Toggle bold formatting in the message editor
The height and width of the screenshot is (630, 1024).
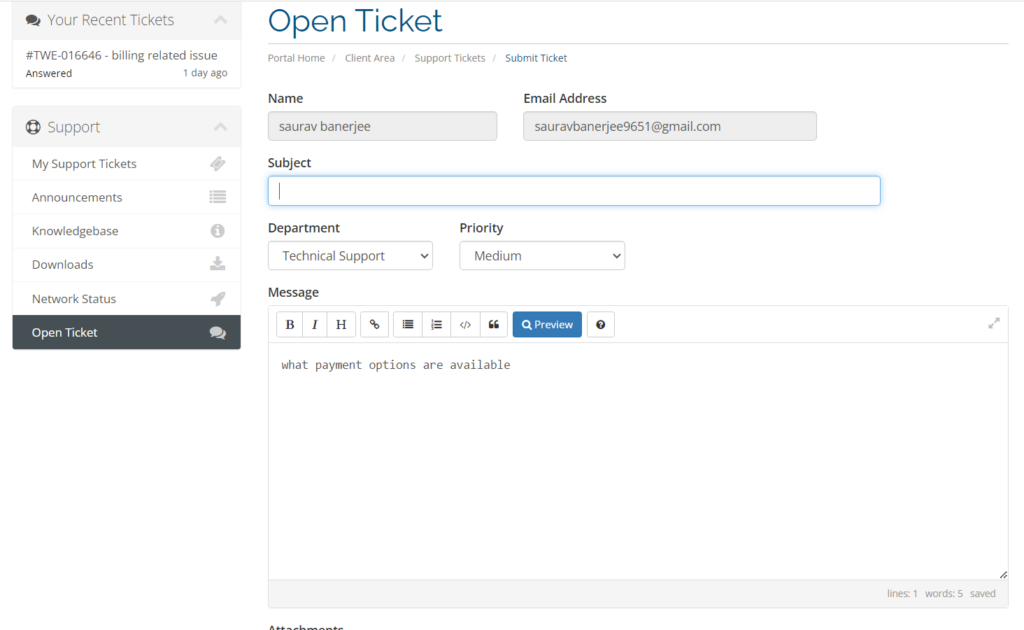coord(289,324)
